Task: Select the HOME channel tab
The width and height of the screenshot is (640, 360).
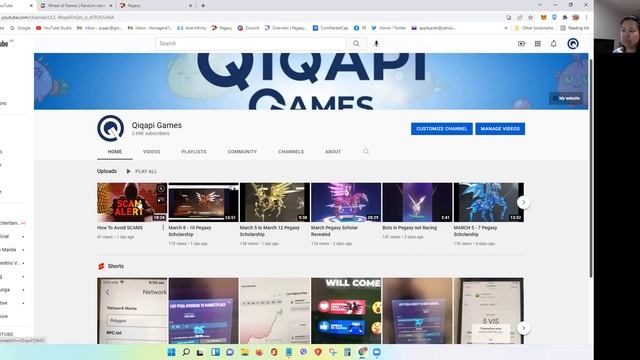Action: point(115,151)
